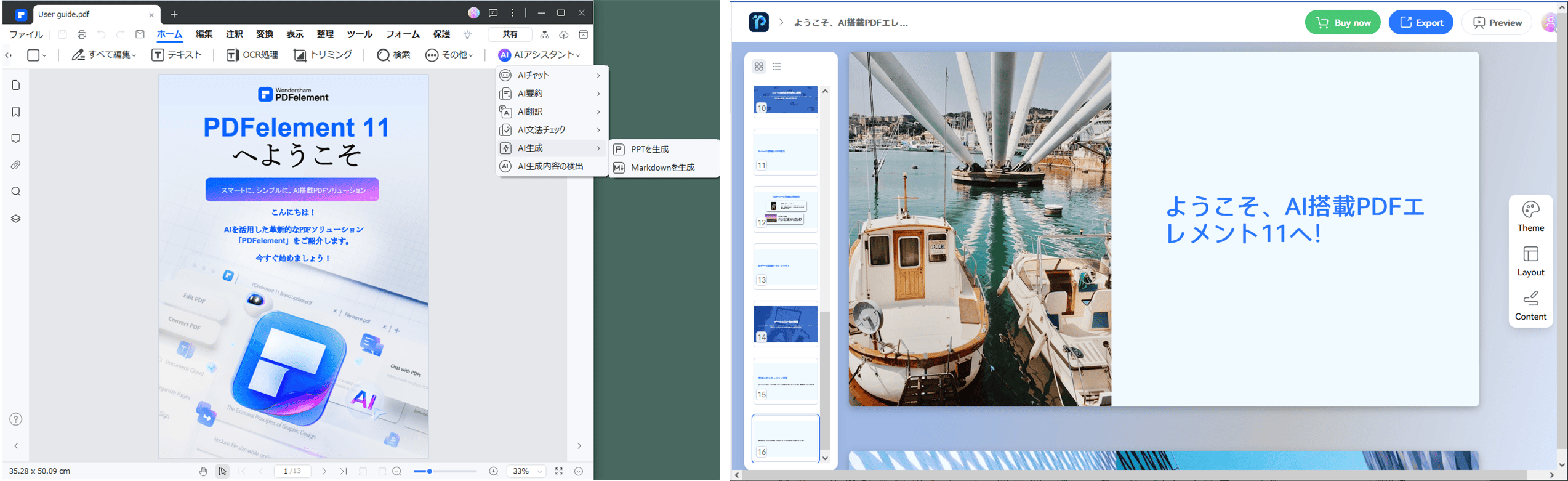Click the zoom in plus icon

(x=494, y=471)
